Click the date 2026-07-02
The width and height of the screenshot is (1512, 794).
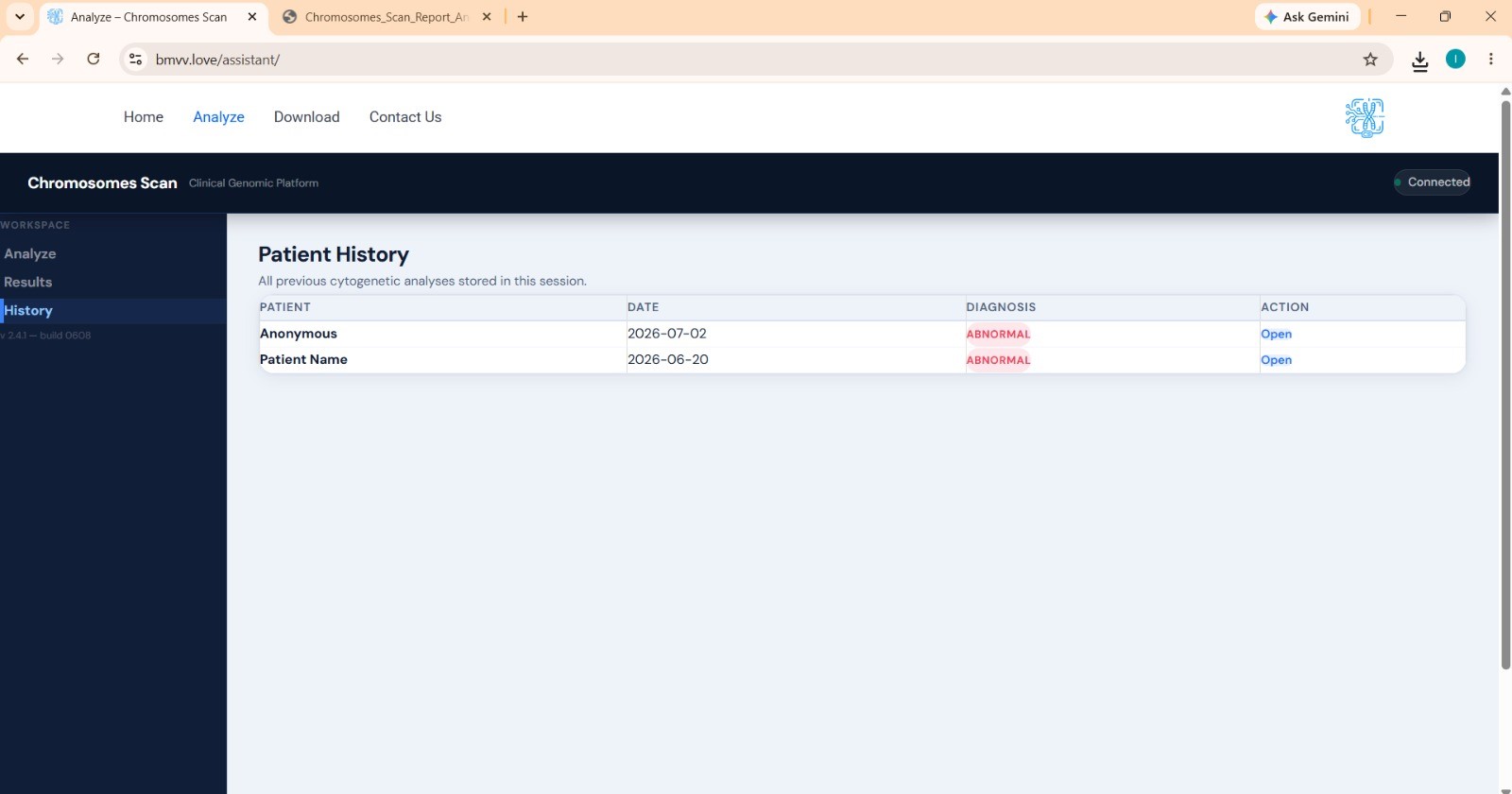click(x=667, y=334)
